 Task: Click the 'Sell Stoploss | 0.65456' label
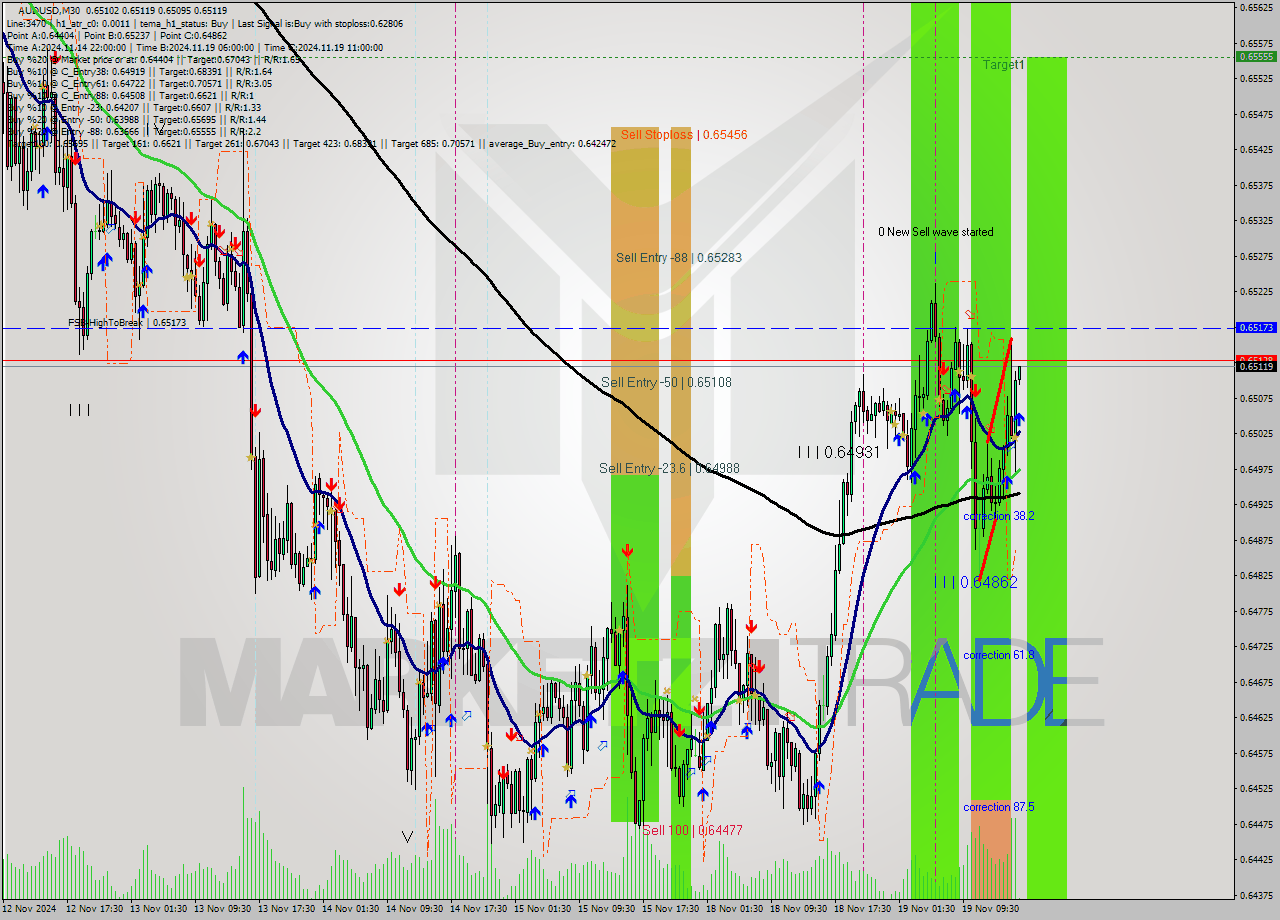pyautogui.click(x=684, y=134)
